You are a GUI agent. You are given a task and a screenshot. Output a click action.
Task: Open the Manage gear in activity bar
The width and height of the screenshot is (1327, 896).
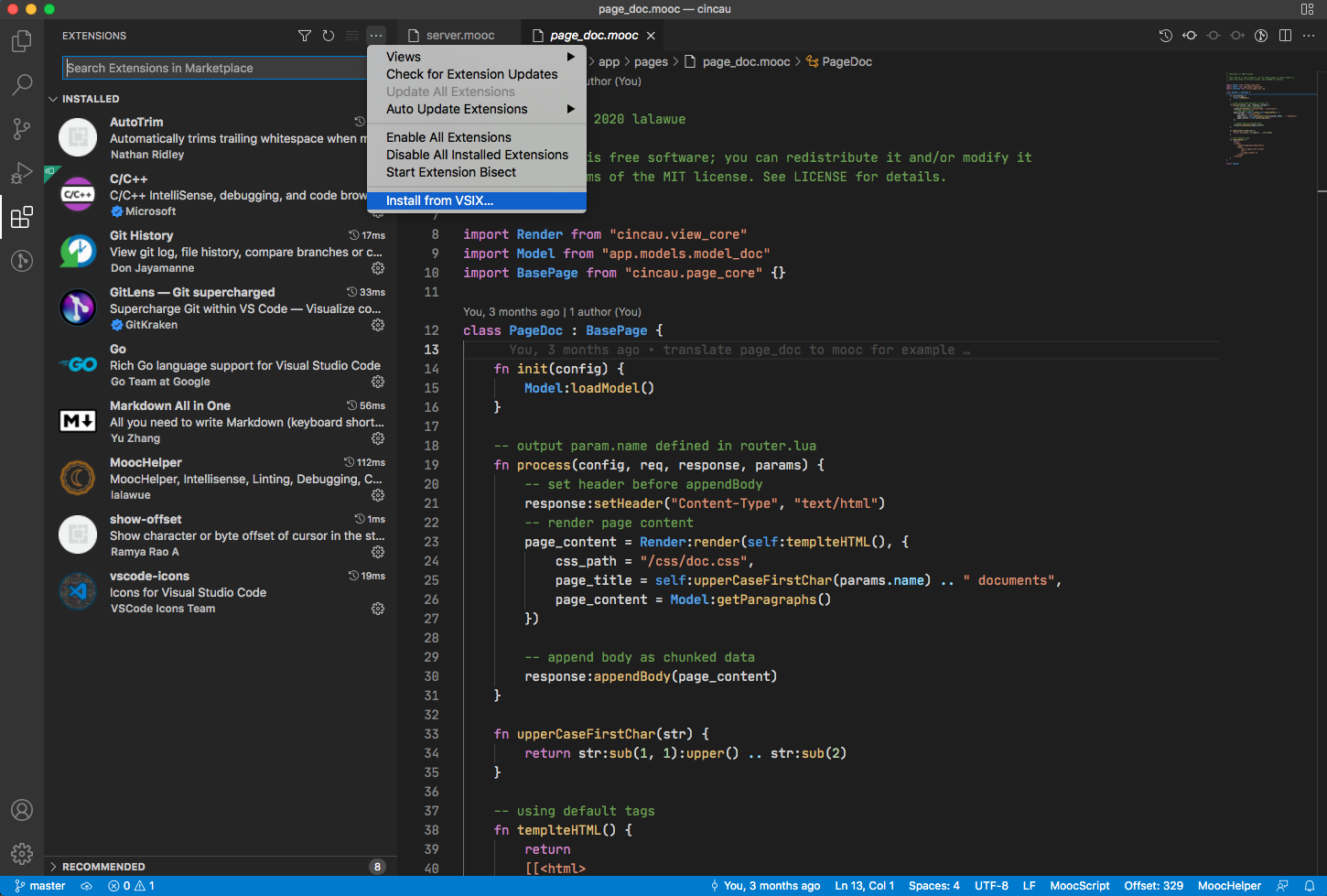(22, 854)
